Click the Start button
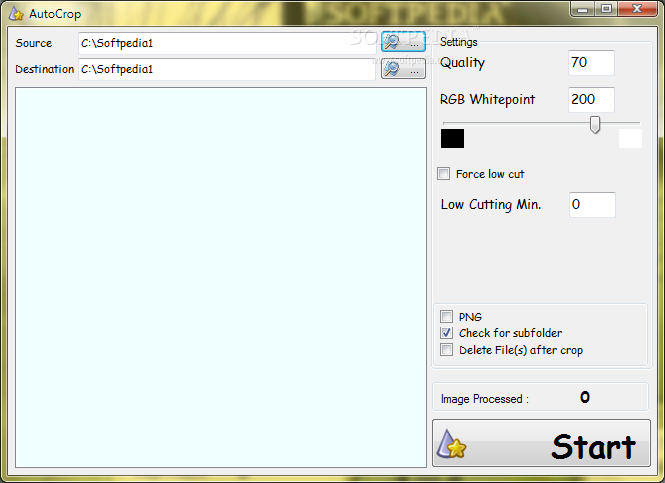This screenshot has width=665, height=483. 541,443
